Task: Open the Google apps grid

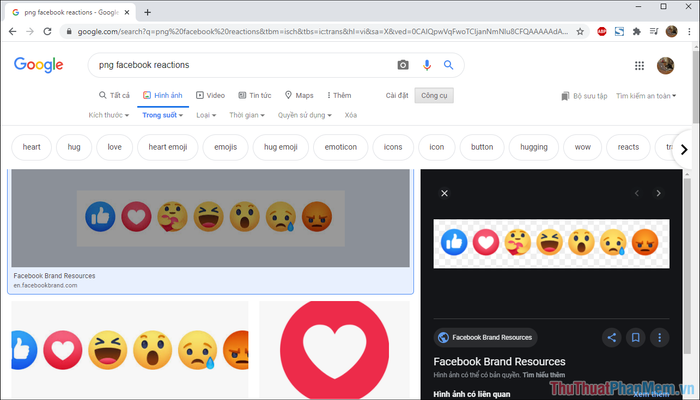Action: tap(639, 66)
